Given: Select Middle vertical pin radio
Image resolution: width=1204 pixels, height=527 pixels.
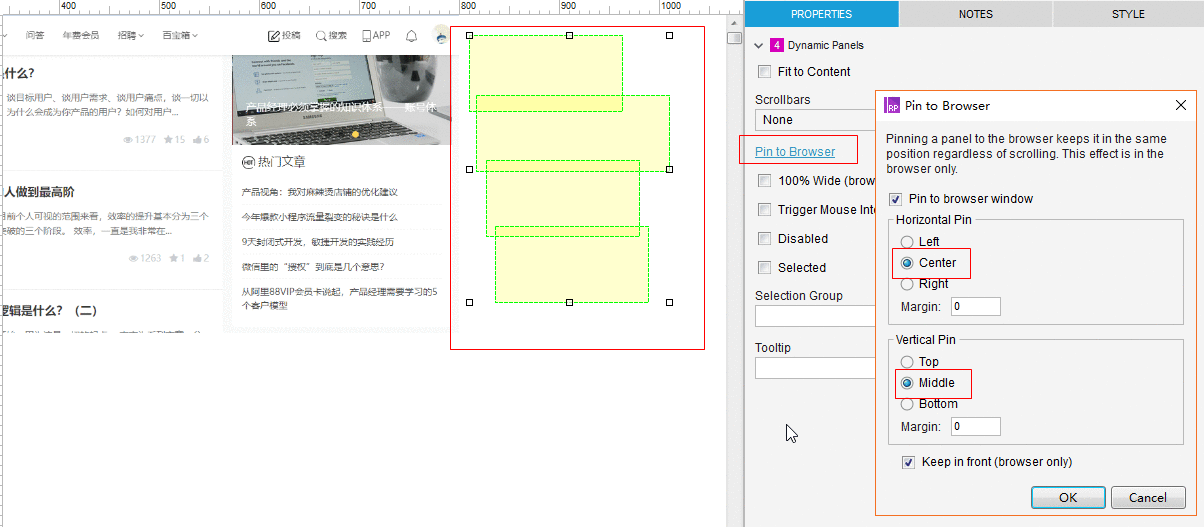Looking at the screenshot, I should coord(907,383).
